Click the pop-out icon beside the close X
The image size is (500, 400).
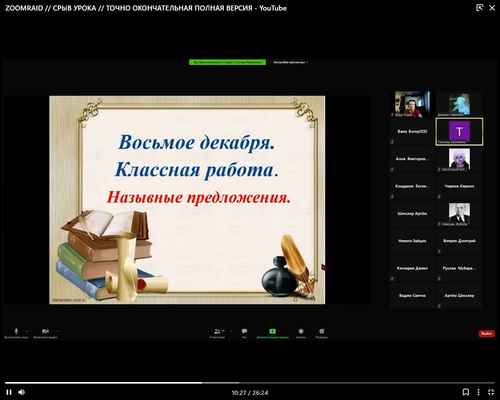pyautogui.click(x=479, y=8)
